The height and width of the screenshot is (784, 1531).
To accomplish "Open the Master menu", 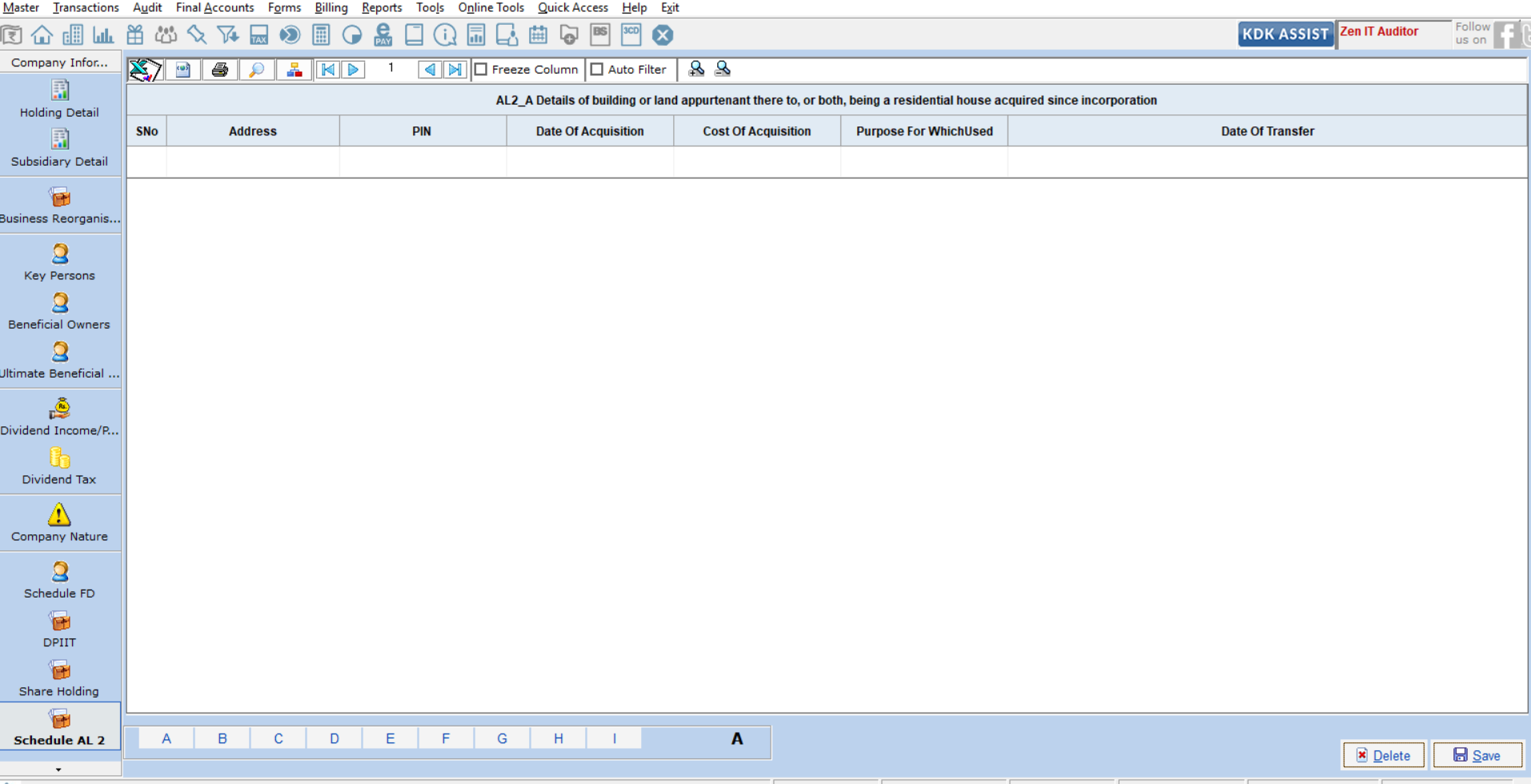I will coord(21,7).
